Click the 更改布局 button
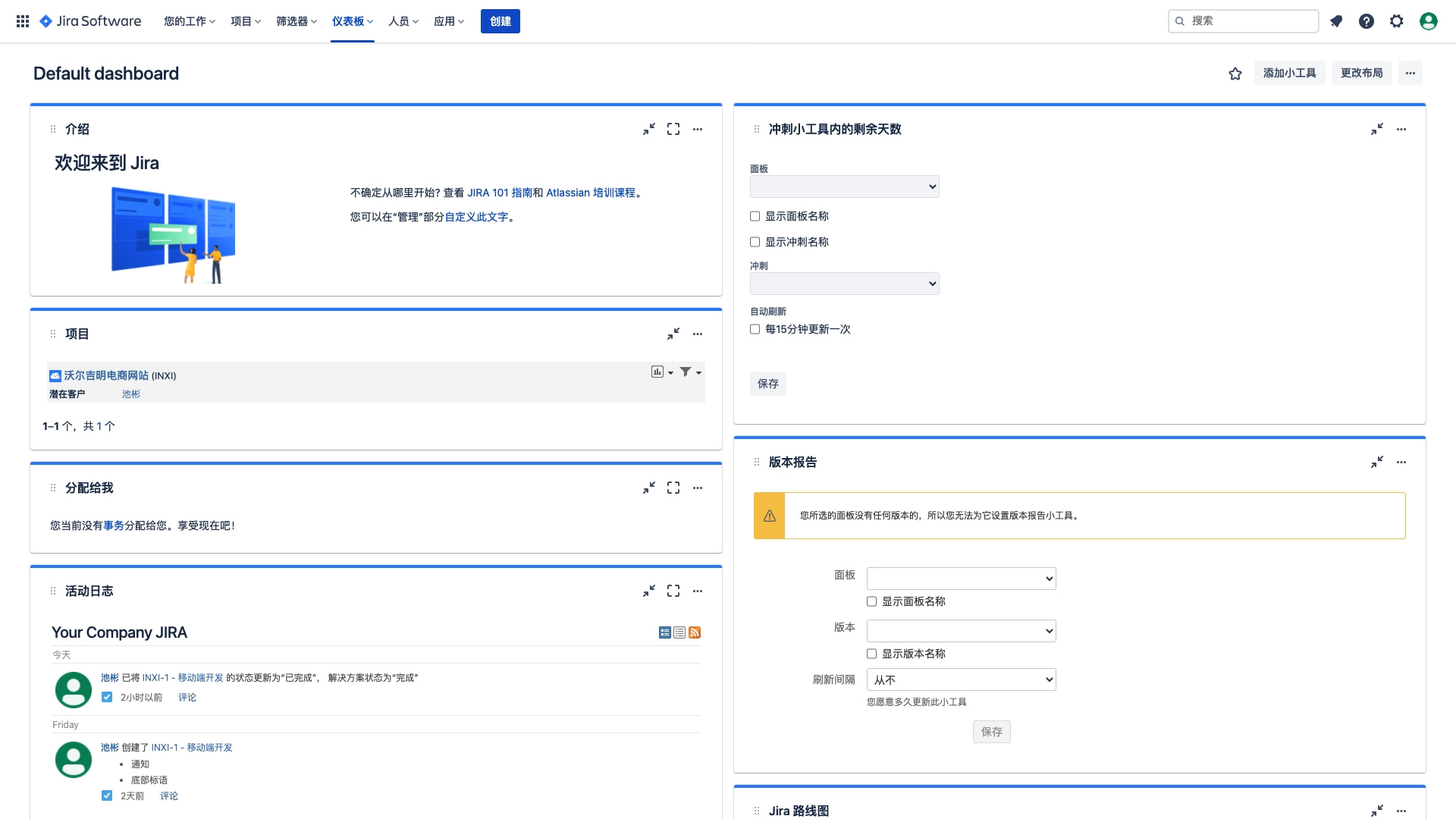Viewport: 1456px width, 819px height. pos(1362,73)
